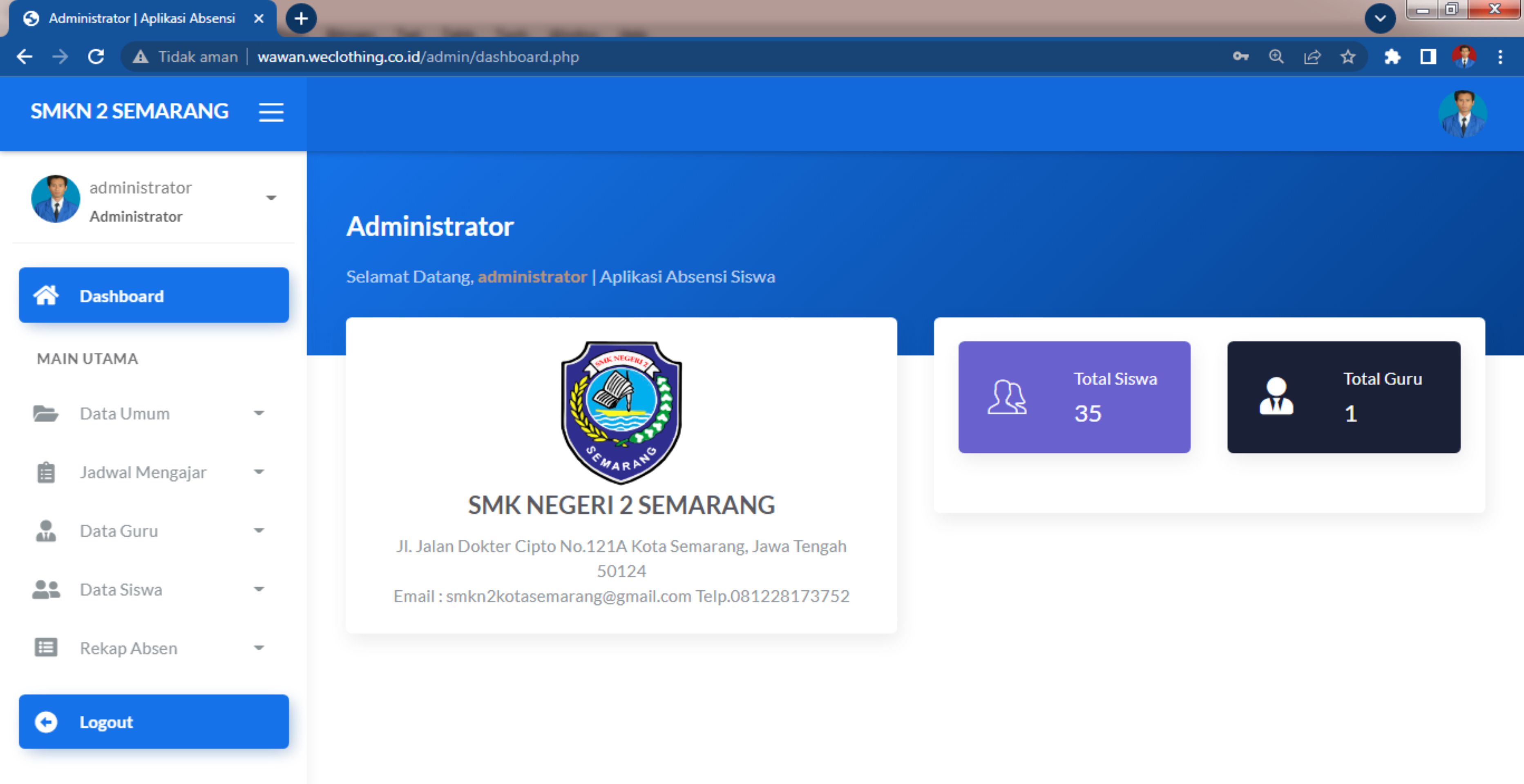Expand the Data Umum submenu arrow
Screen dimensions: 1524x784
[x=259, y=413]
